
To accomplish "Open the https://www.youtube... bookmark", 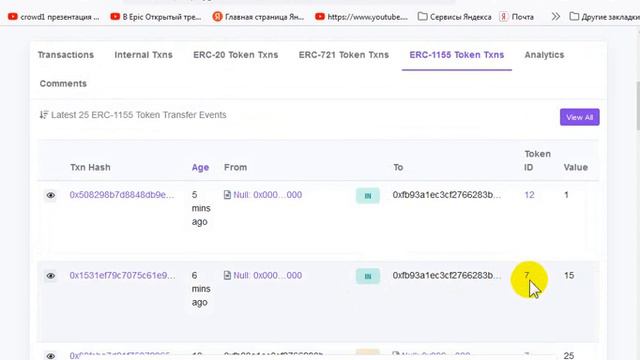I will click(362, 17).
